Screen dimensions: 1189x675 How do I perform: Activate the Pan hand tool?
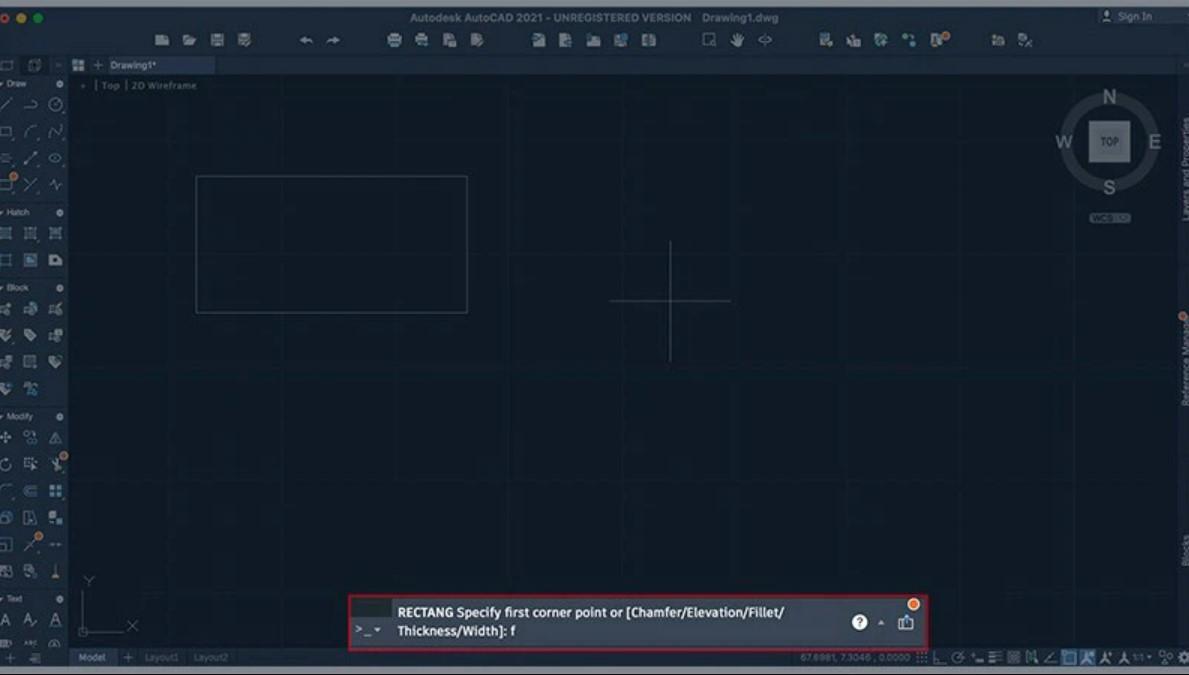tap(737, 39)
